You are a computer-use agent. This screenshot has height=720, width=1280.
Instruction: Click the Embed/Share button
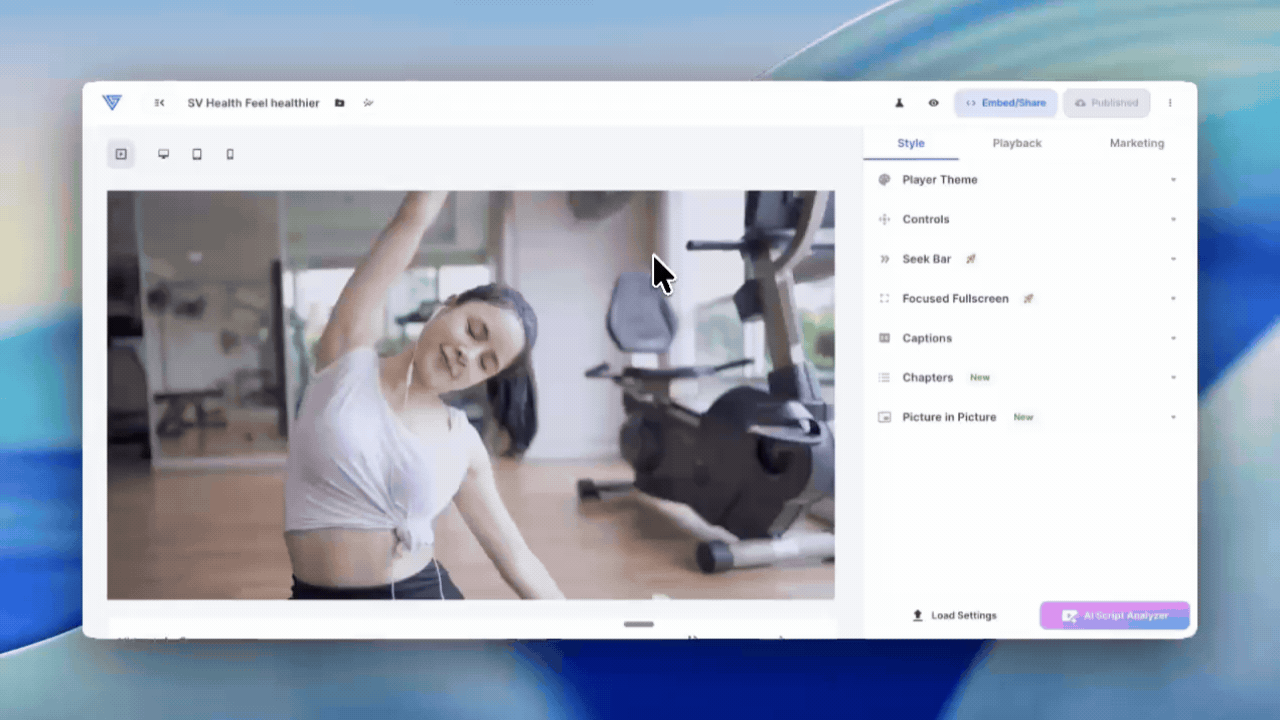pyautogui.click(x=1006, y=103)
